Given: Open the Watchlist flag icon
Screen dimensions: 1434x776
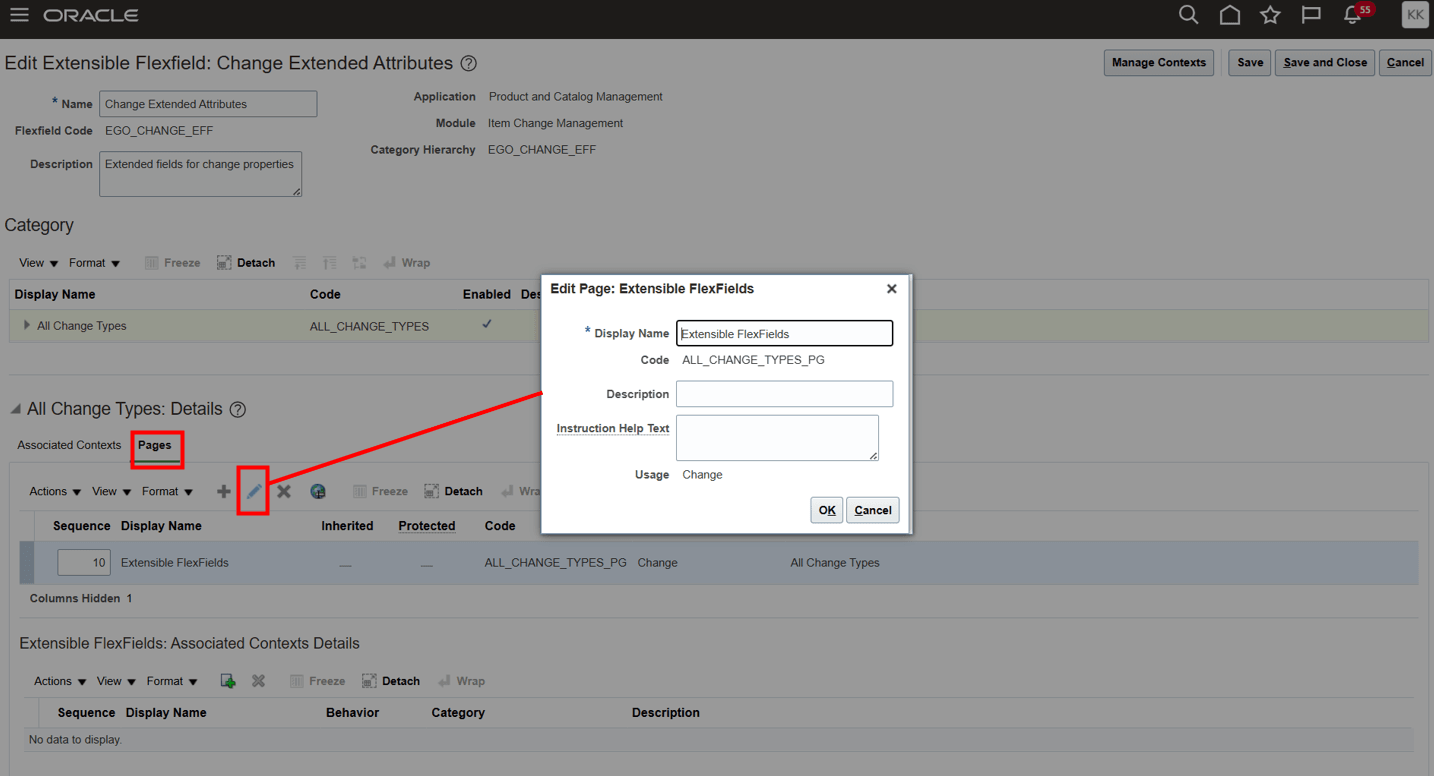Looking at the screenshot, I should (1311, 15).
